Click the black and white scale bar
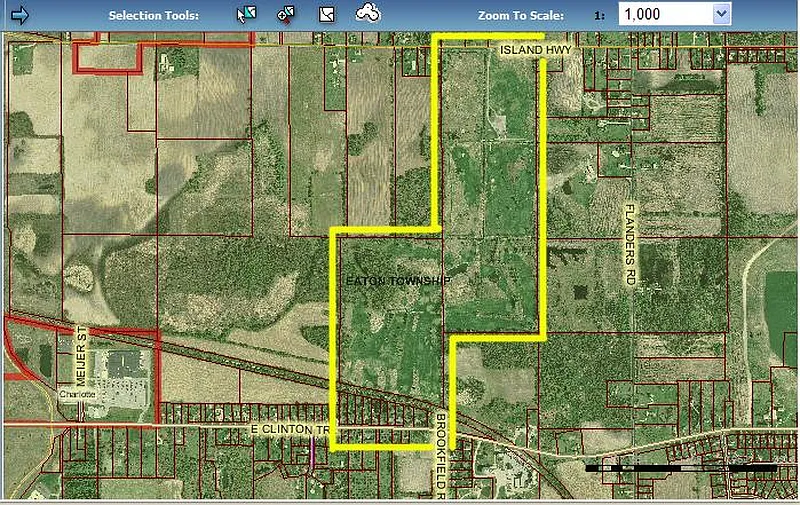800x505 pixels. tap(680, 467)
